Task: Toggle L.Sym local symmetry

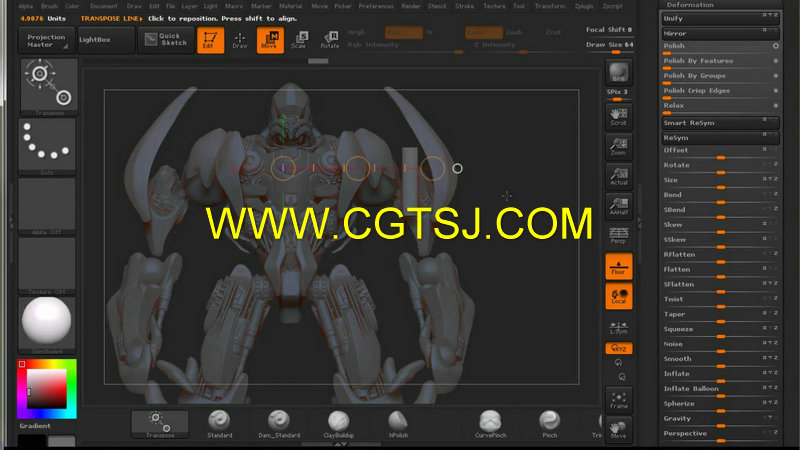Action: (618, 327)
